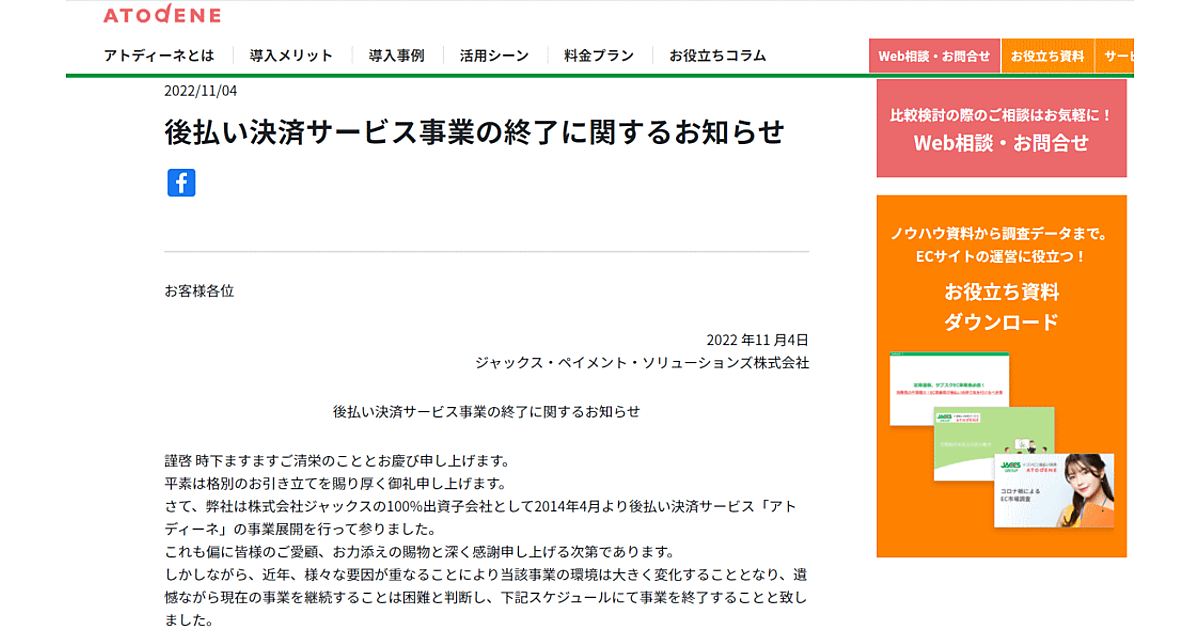Open the お役立ちコラム section
The width and height of the screenshot is (1200, 630).
tap(717, 56)
